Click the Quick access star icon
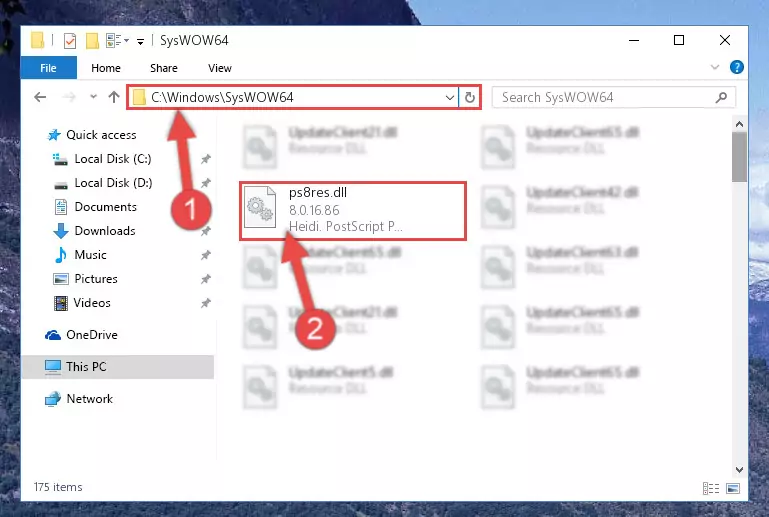This screenshot has width=769, height=517. [x=54, y=135]
